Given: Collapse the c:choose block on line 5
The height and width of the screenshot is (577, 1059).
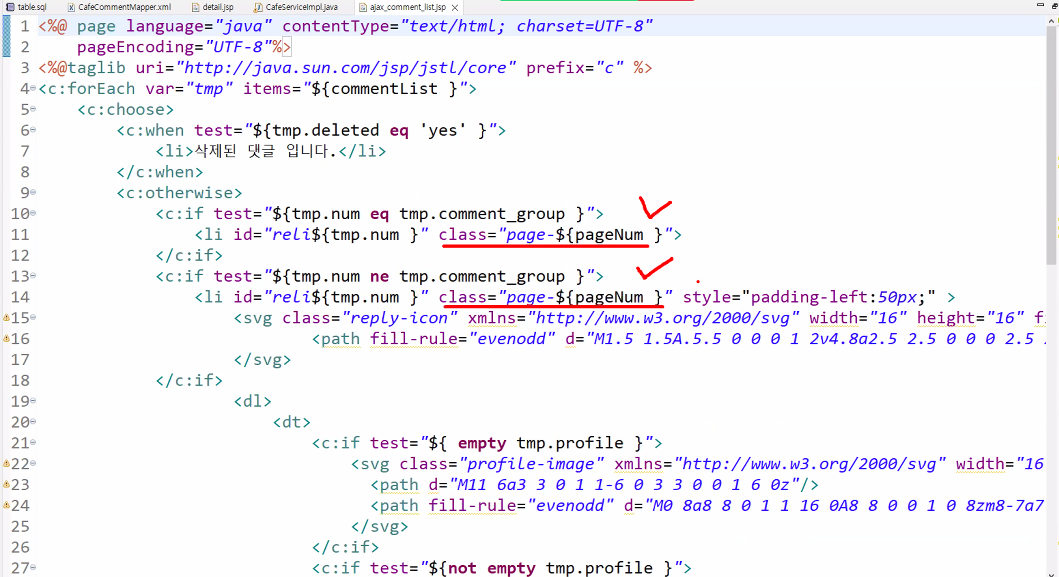Looking at the screenshot, I should 33,109.
